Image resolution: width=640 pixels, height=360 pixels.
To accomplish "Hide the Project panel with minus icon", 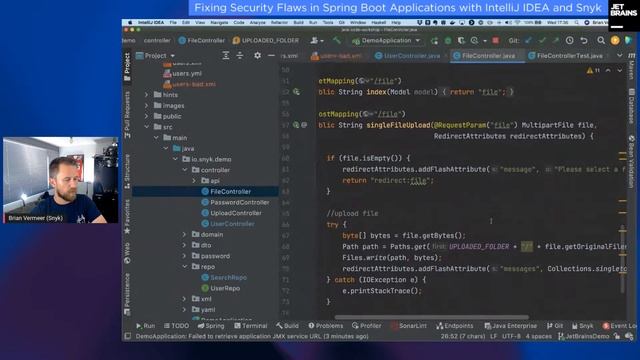I will point(271,56).
